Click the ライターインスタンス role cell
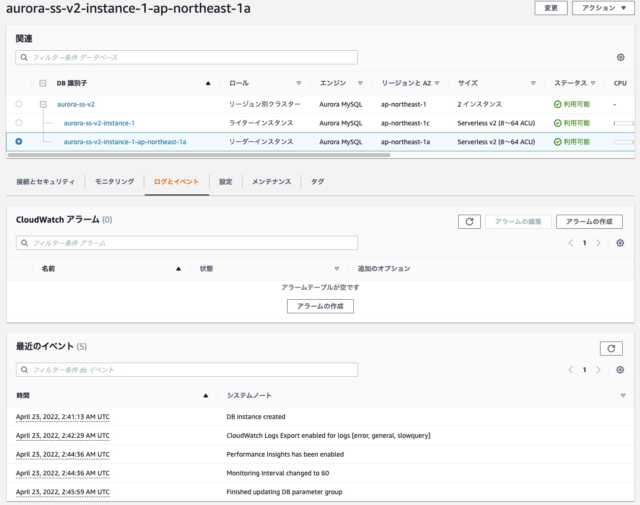 pyautogui.click(x=261, y=123)
